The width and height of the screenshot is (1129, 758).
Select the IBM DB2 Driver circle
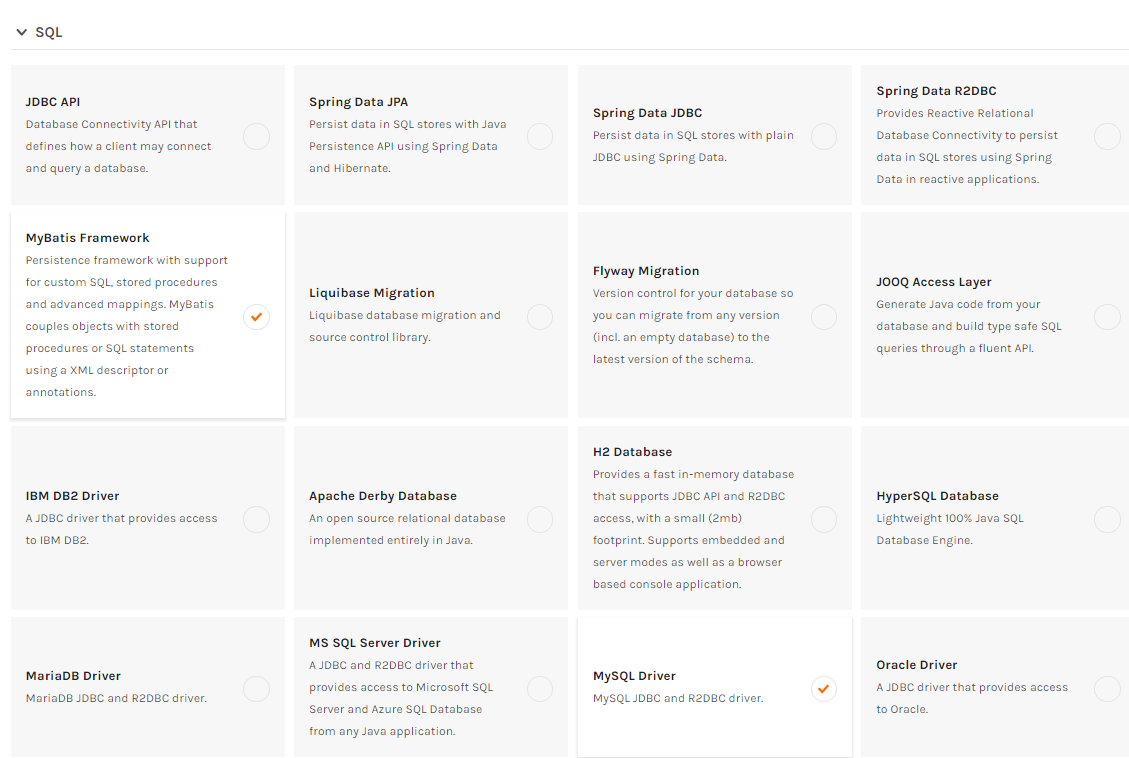pos(256,519)
